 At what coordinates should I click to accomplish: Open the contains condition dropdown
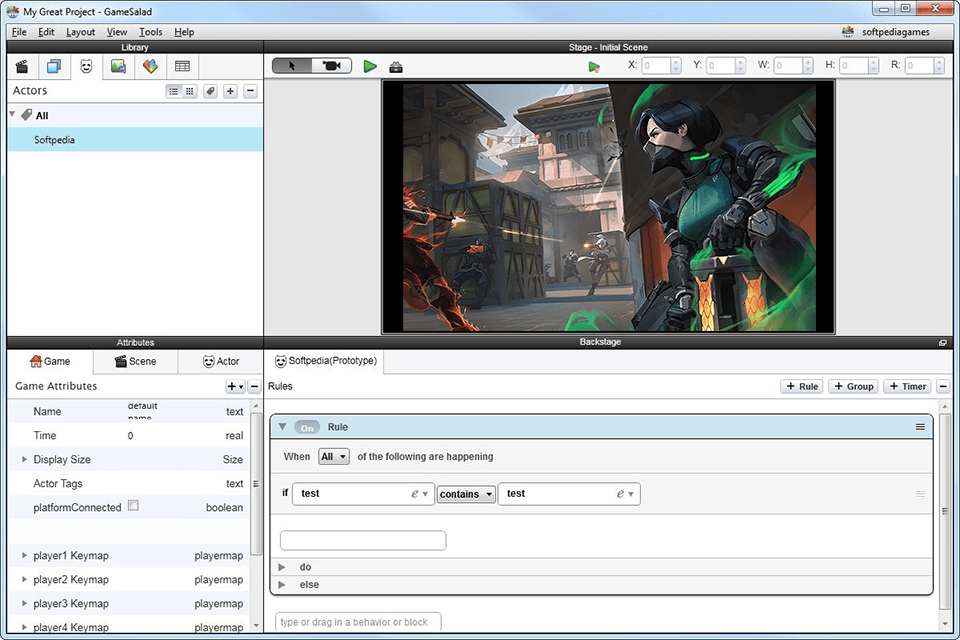click(466, 493)
